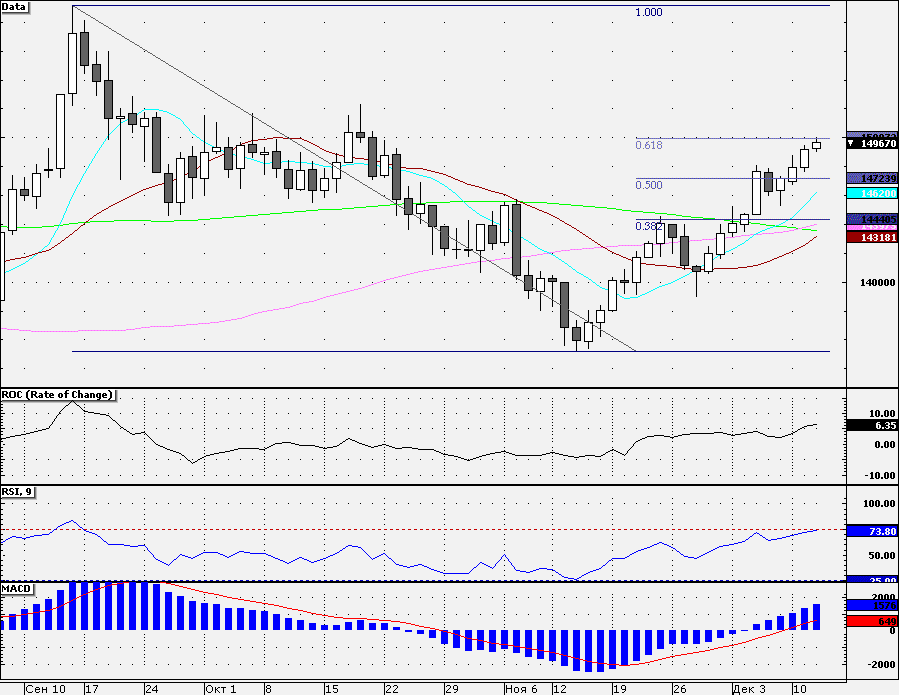
Task: Select the -10.00 ROC axis value
Action: tap(880, 475)
